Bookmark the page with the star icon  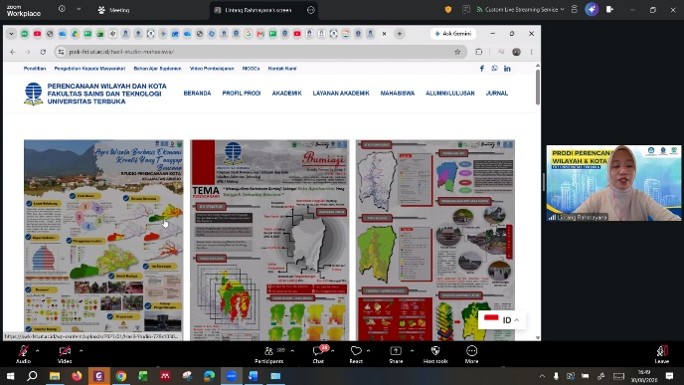457,52
